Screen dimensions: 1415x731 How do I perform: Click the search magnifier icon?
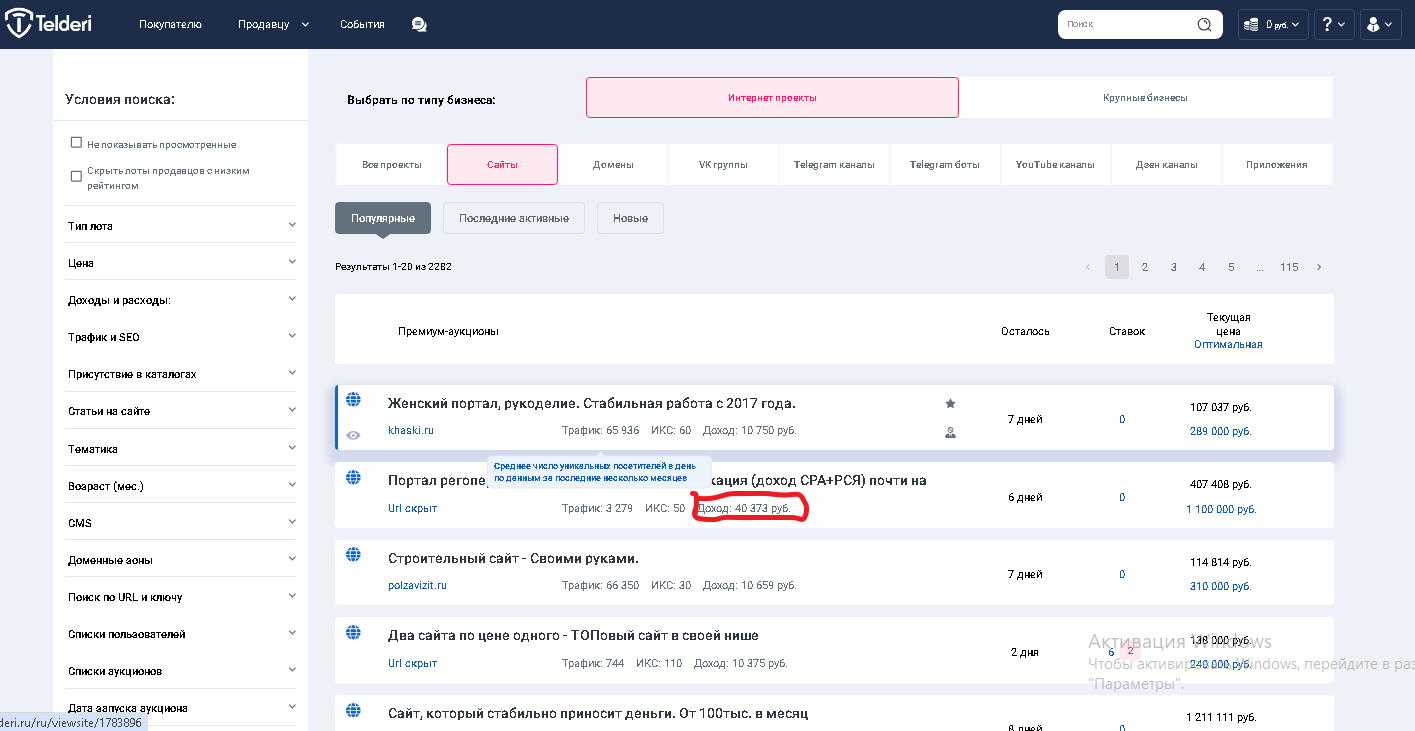click(1204, 24)
